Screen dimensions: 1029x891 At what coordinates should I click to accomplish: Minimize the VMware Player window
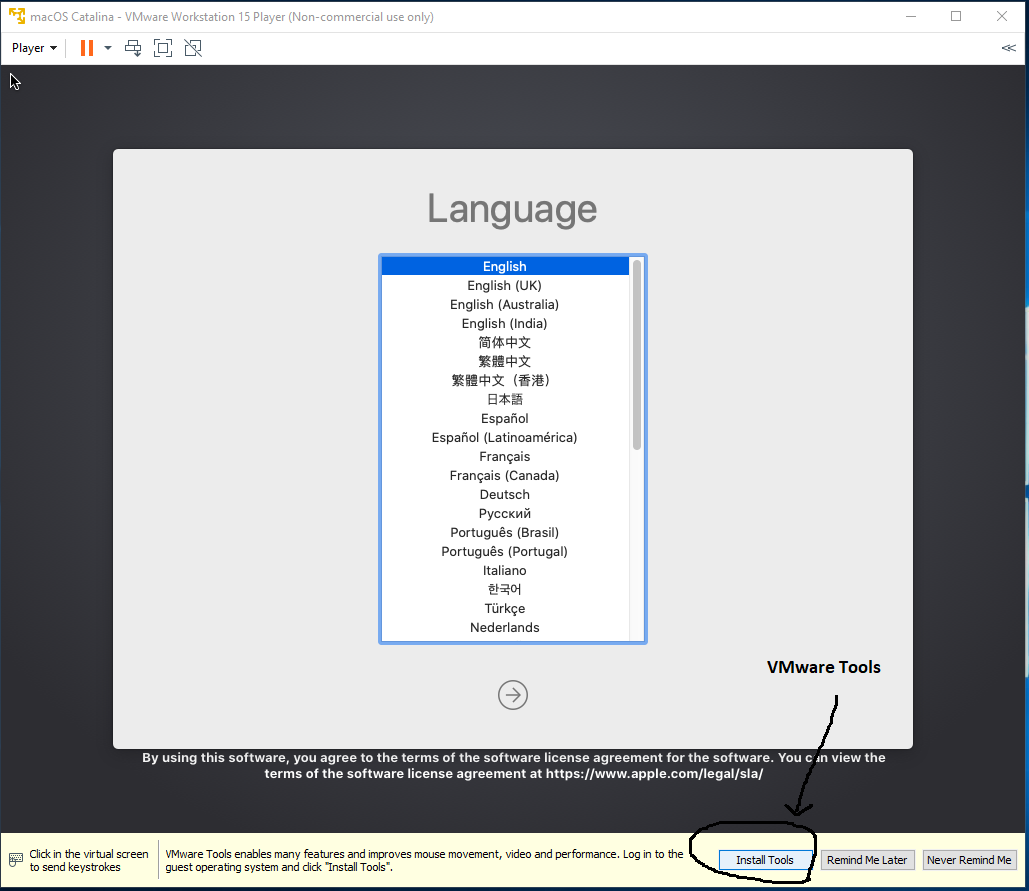911,16
